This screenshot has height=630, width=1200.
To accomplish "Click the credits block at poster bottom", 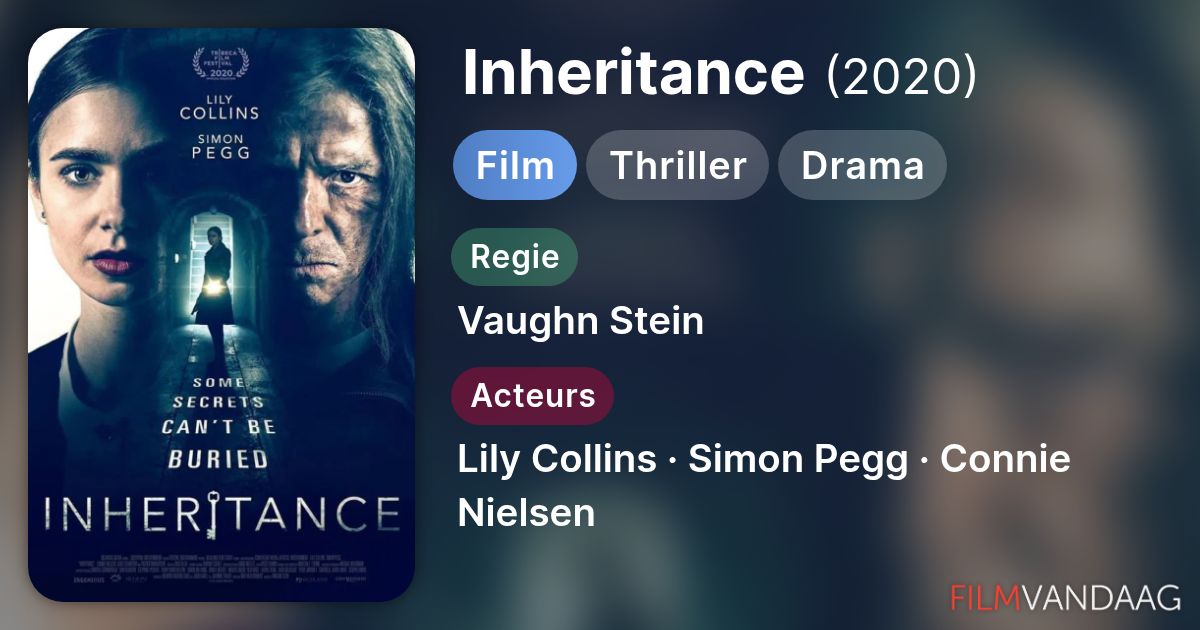I will click(x=221, y=563).
